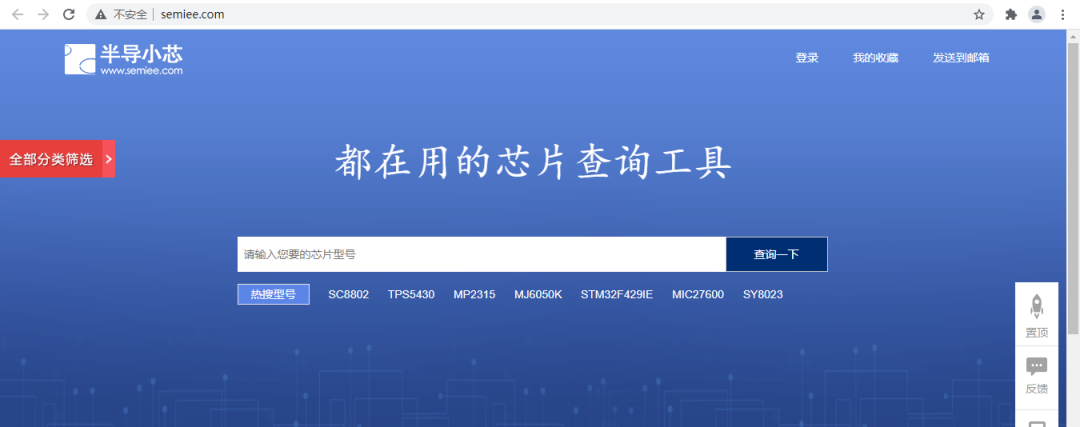Reload the page with refresh icon
1080x427 pixels.
pyautogui.click(x=68, y=14)
